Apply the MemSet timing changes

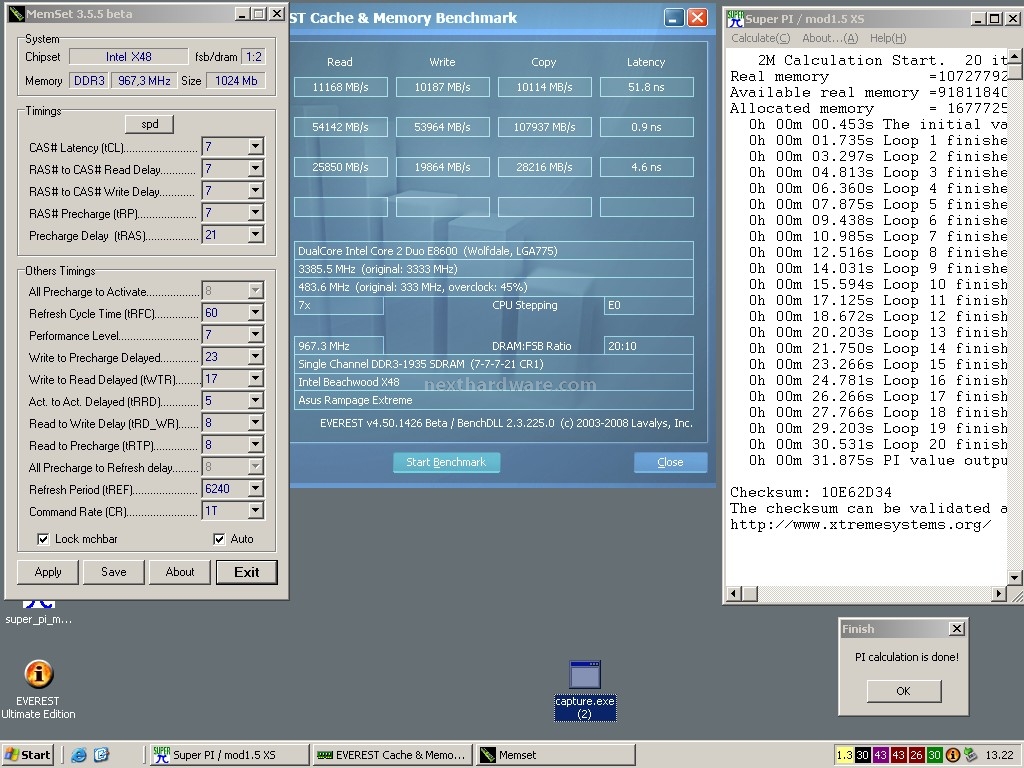48,572
